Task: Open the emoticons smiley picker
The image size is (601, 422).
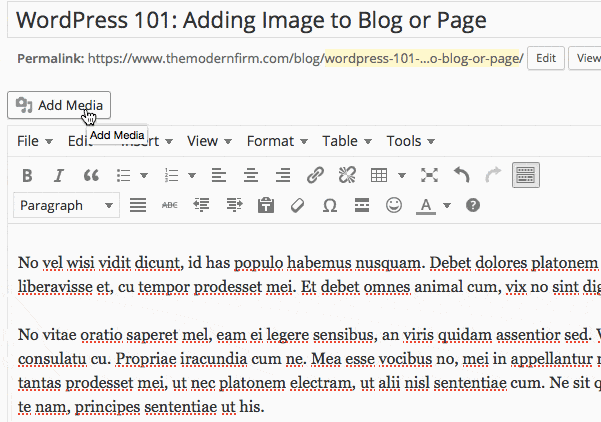Action: (394, 205)
